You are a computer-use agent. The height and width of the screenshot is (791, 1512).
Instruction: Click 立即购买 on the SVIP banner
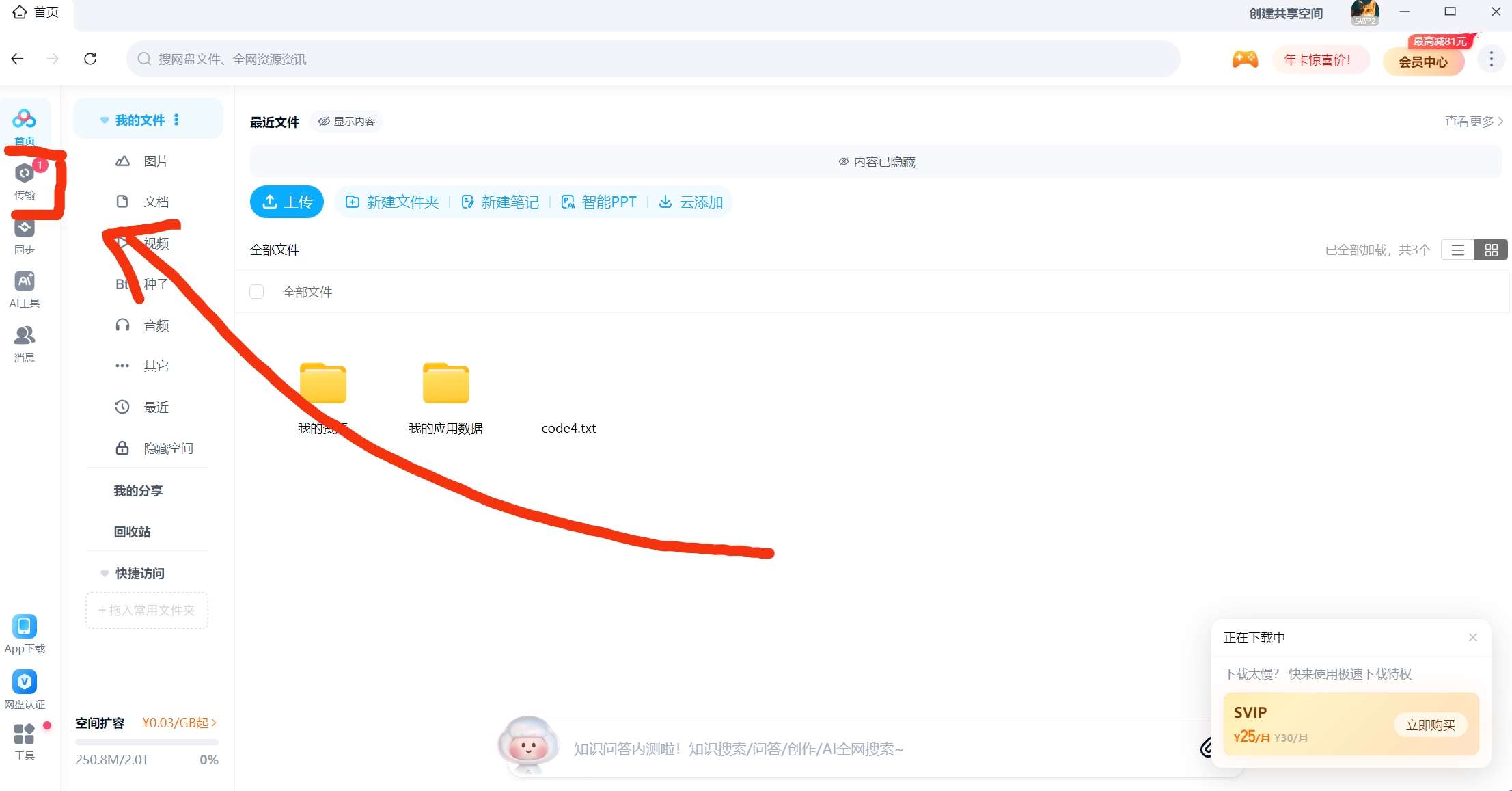[x=1430, y=725]
